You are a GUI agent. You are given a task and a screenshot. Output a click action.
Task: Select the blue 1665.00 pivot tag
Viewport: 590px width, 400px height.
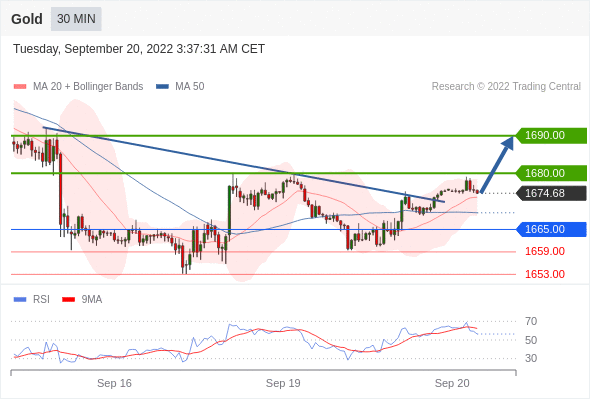pos(551,229)
